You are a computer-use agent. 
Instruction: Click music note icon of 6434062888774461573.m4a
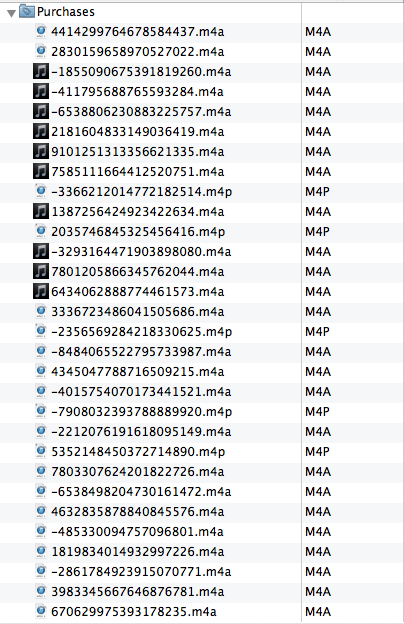coord(41,291)
